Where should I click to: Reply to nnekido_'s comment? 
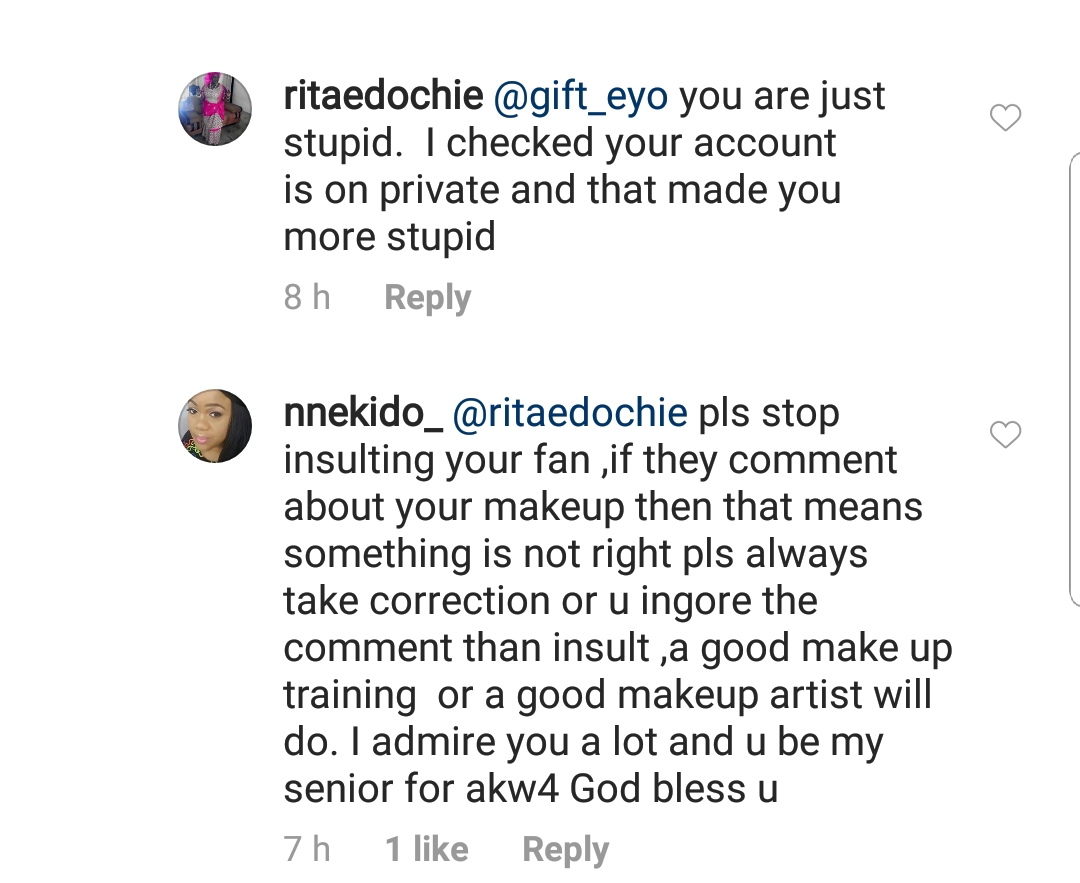pyautogui.click(x=565, y=849)
